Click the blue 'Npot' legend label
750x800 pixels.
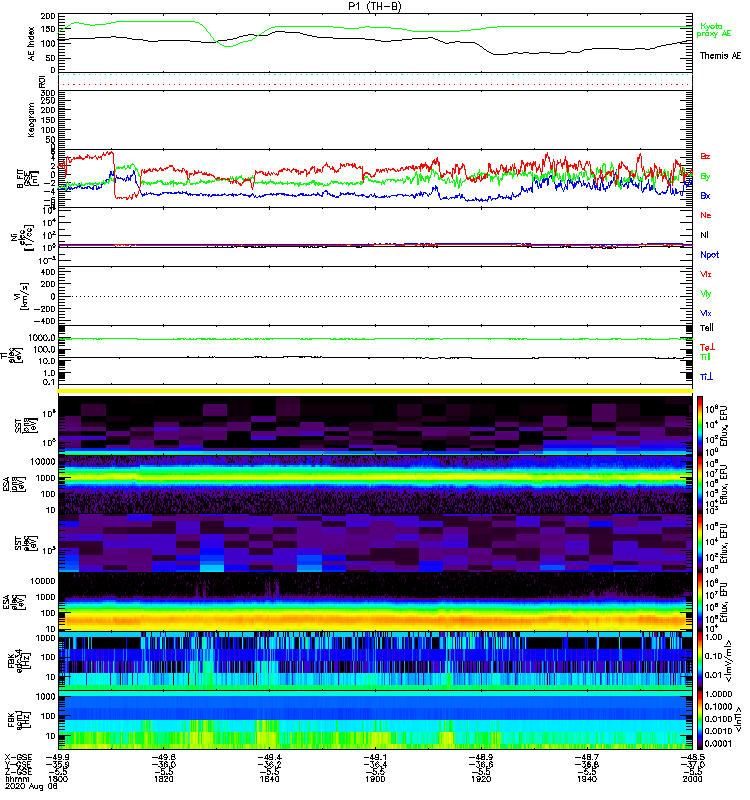click(x=709, y=255)
